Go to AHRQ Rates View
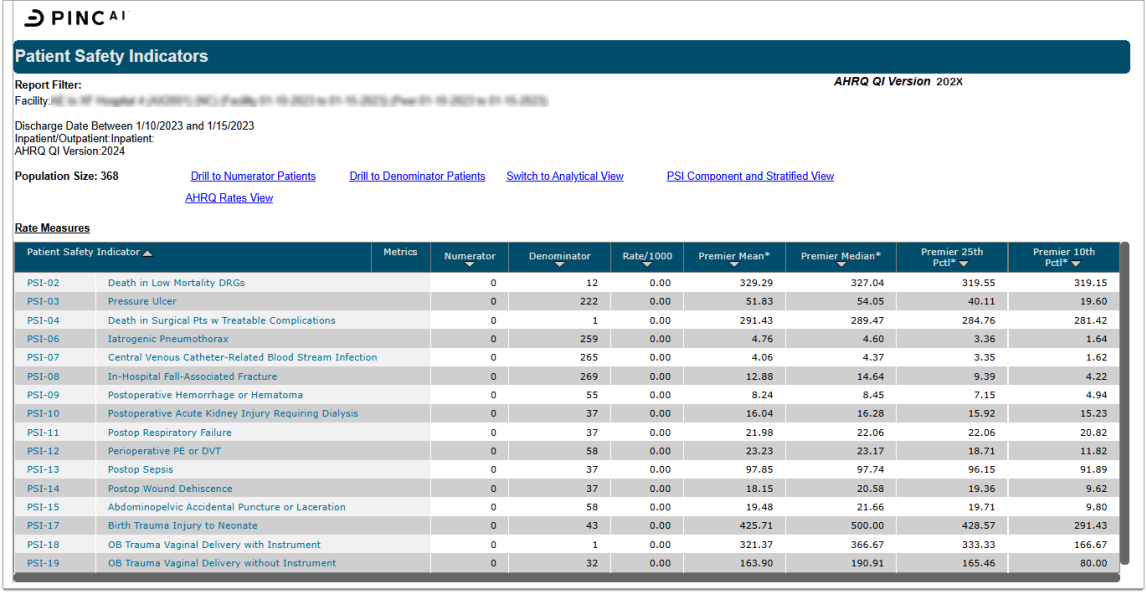The height and width of the screenshot is (594, 1147). (x=229, y=198)
